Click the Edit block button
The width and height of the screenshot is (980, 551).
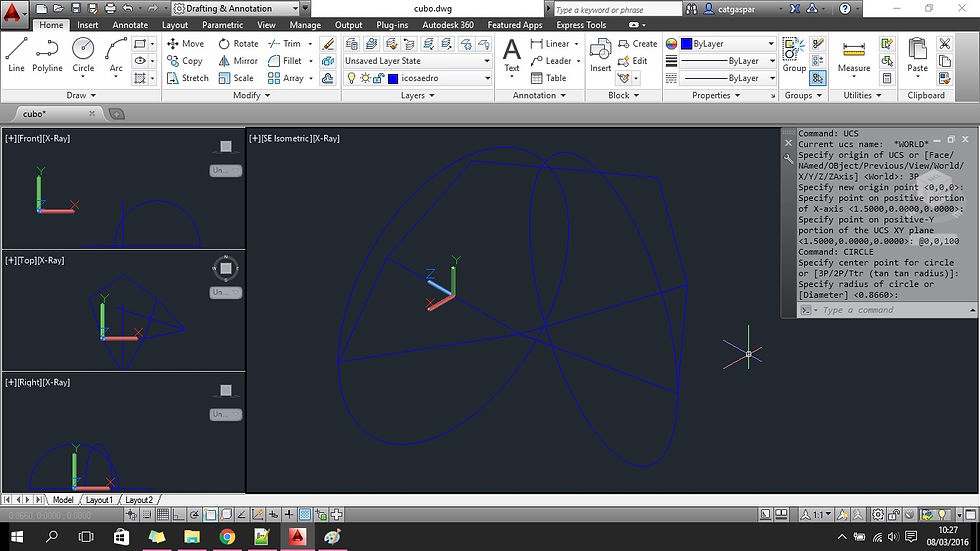(632, 61)
